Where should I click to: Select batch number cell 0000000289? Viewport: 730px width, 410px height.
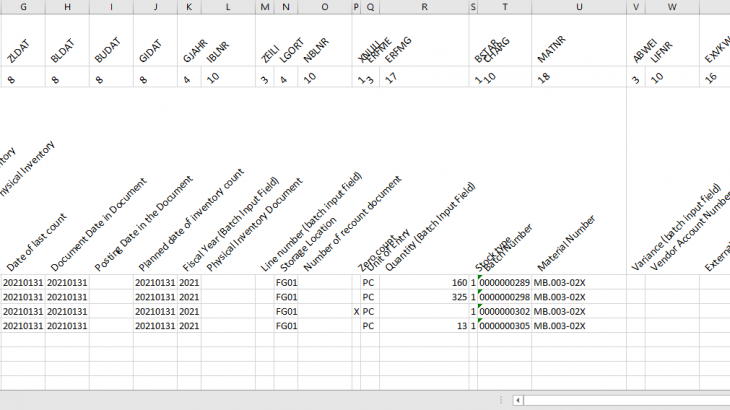[504, 283]
